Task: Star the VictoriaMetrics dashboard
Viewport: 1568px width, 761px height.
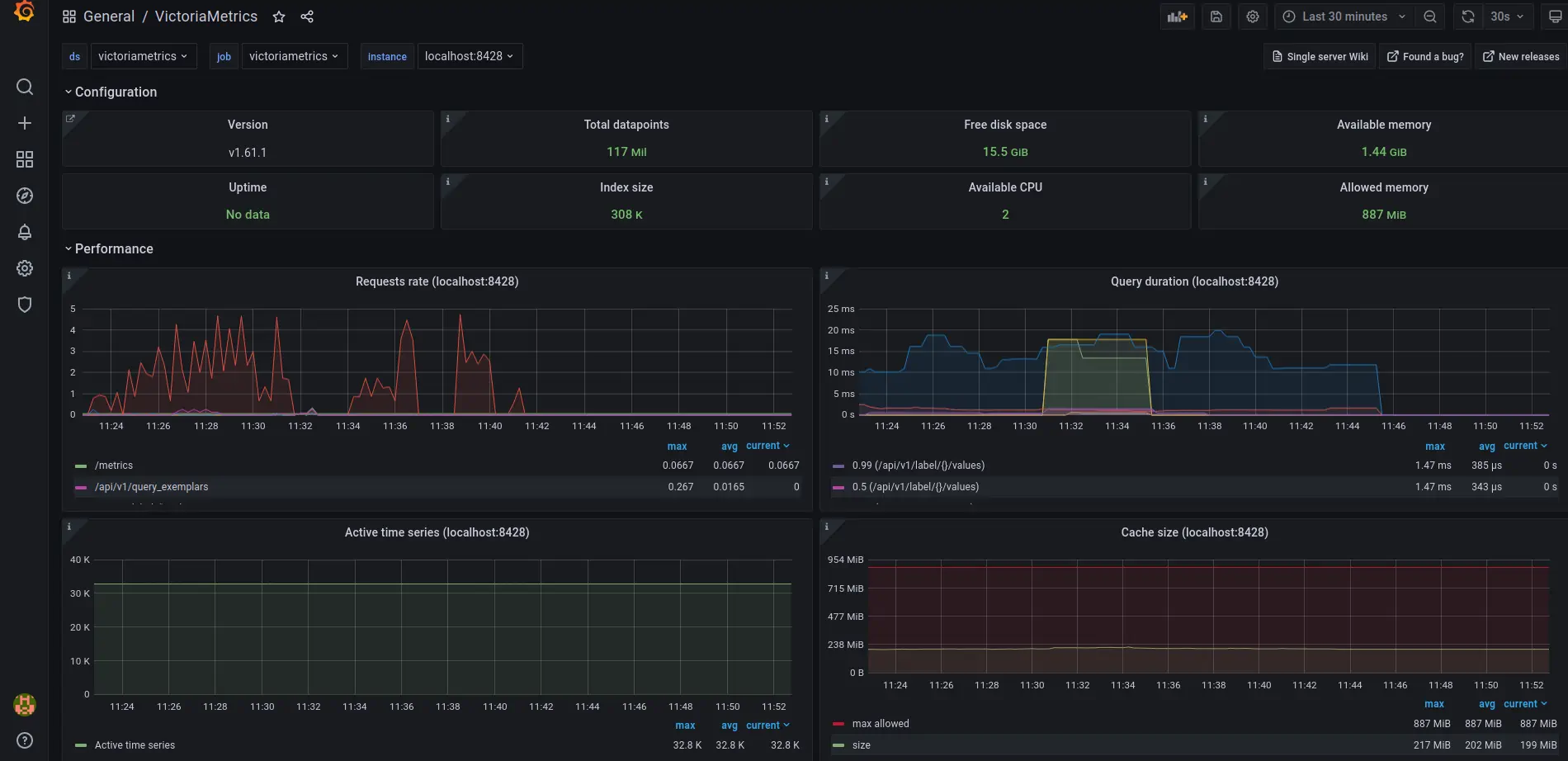Action: coord(279,17)
